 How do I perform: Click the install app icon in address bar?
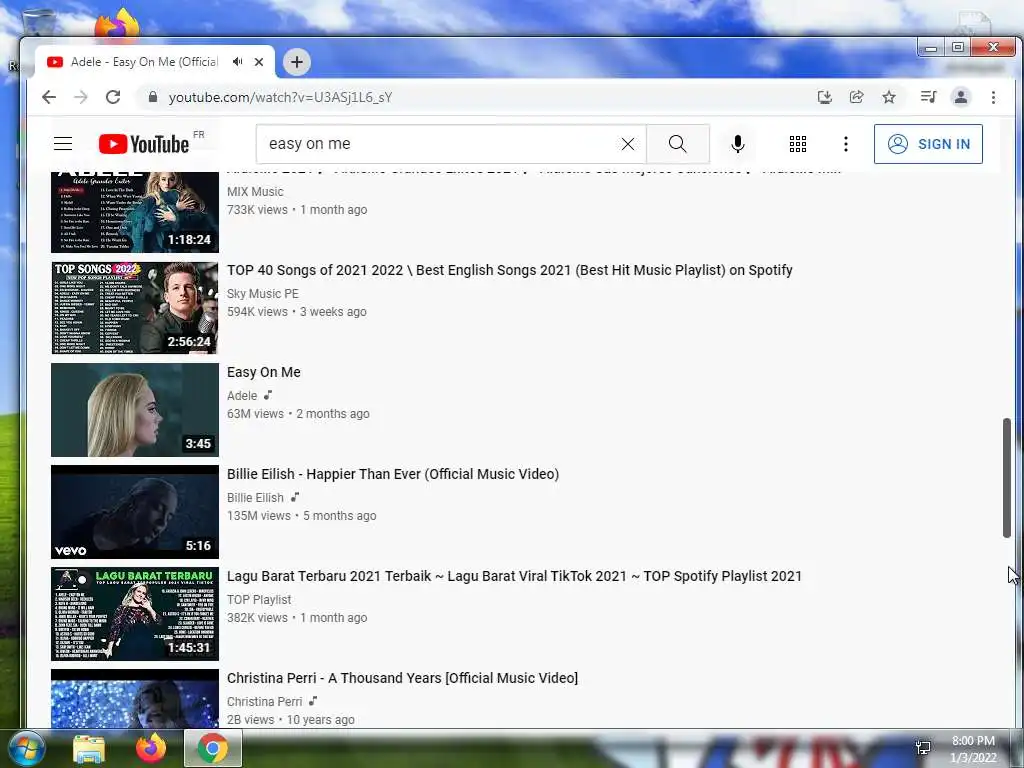point(825,97)
